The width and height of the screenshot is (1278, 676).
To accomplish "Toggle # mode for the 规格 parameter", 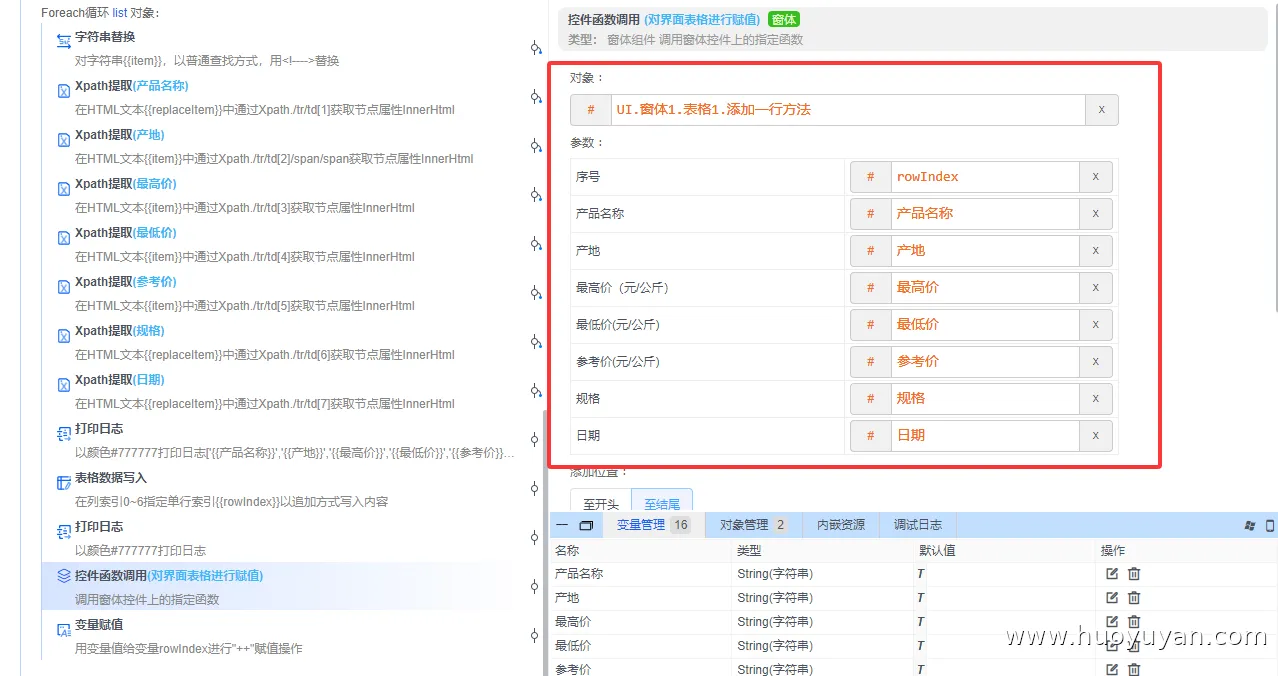I will pyautogui.click(x=871, y=399).
